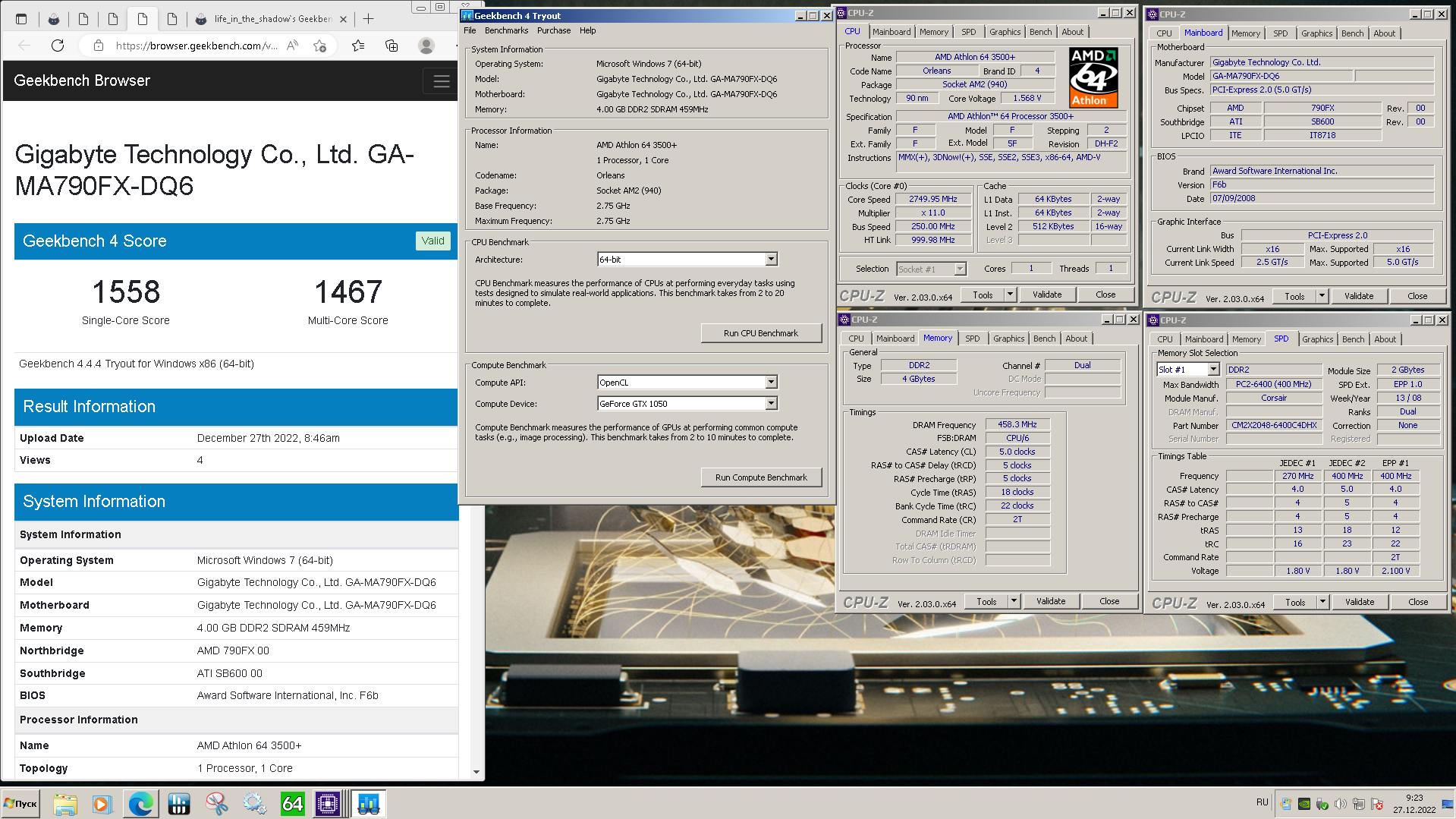Activate Read Aloud icon in address bar
The image size is (1456, 819).
point(293,46)
